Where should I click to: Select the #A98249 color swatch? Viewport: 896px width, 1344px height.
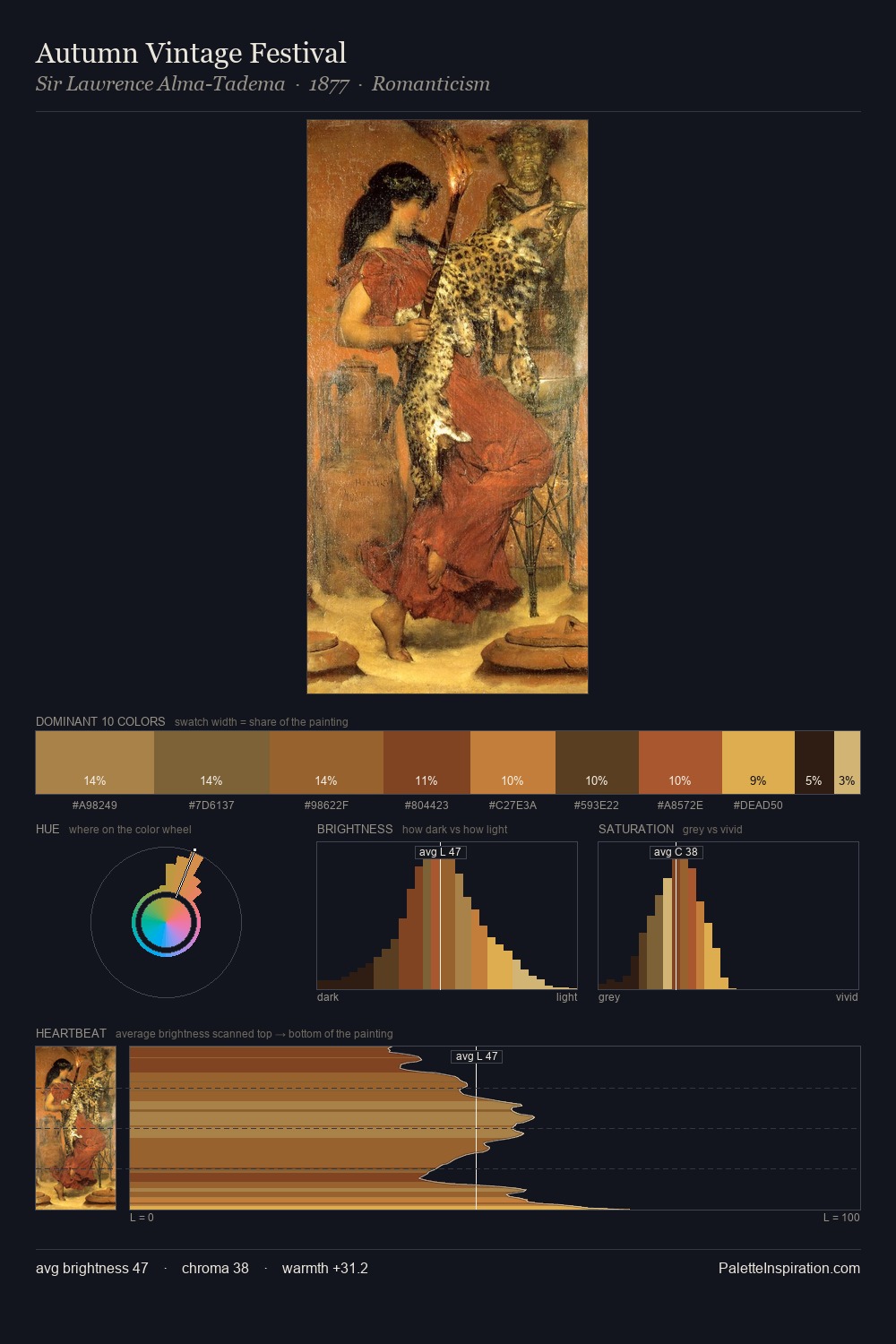pyautogui.click(x=95, y=762)
